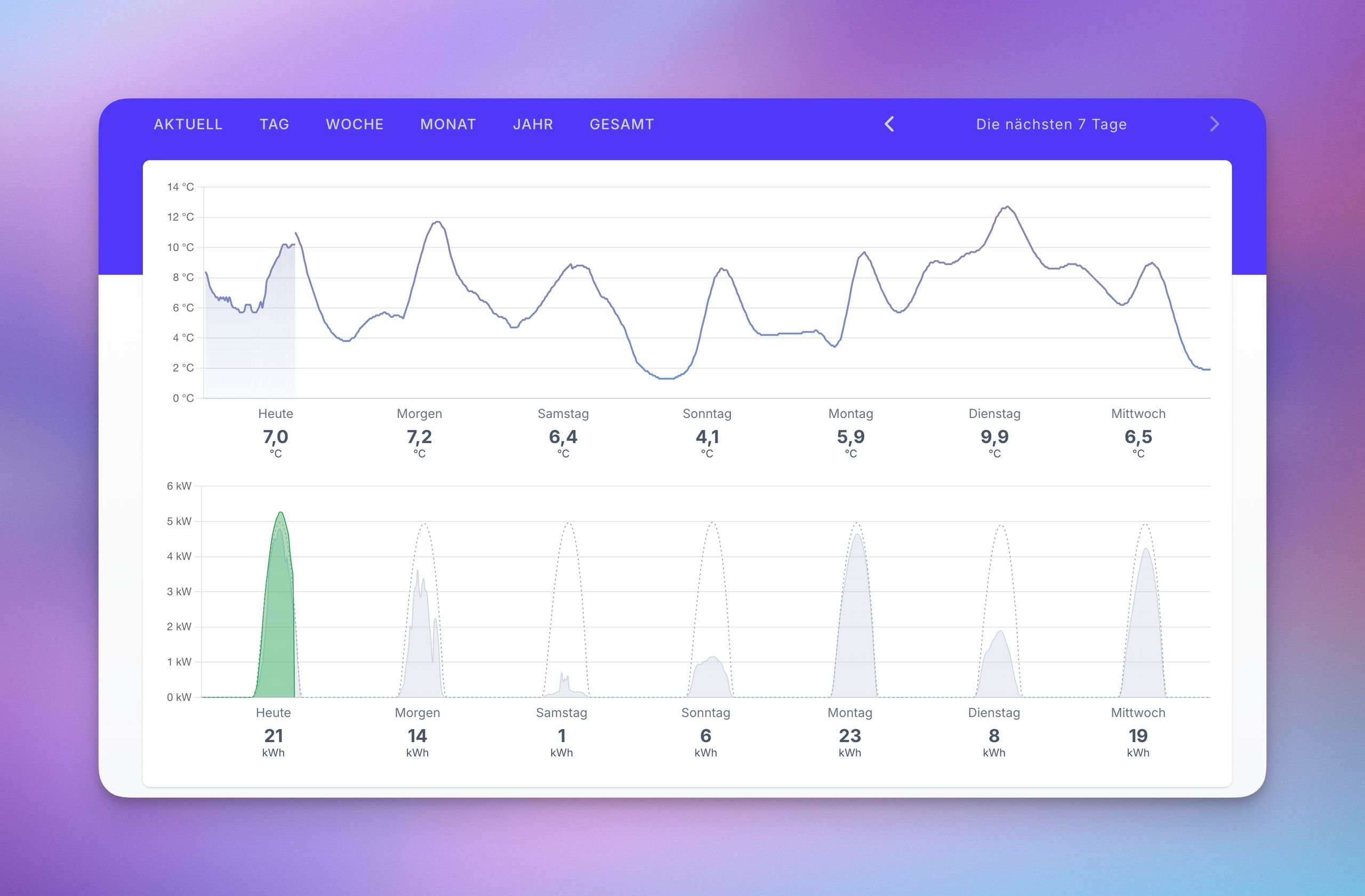Switch to the MONAT view

pos(448,124)
